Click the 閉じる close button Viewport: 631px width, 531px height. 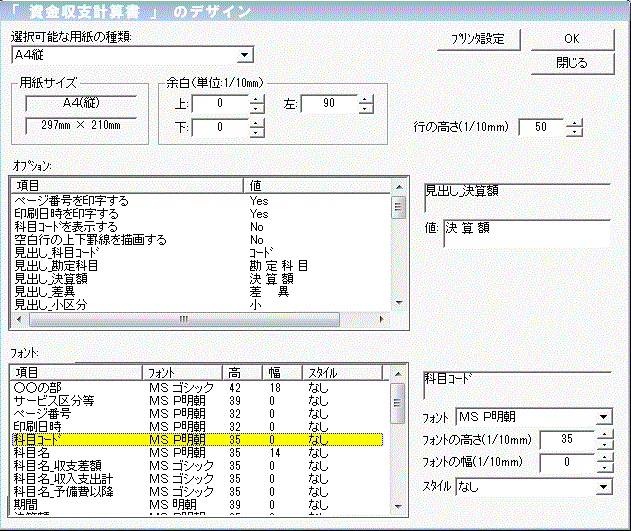click(572, 63)
